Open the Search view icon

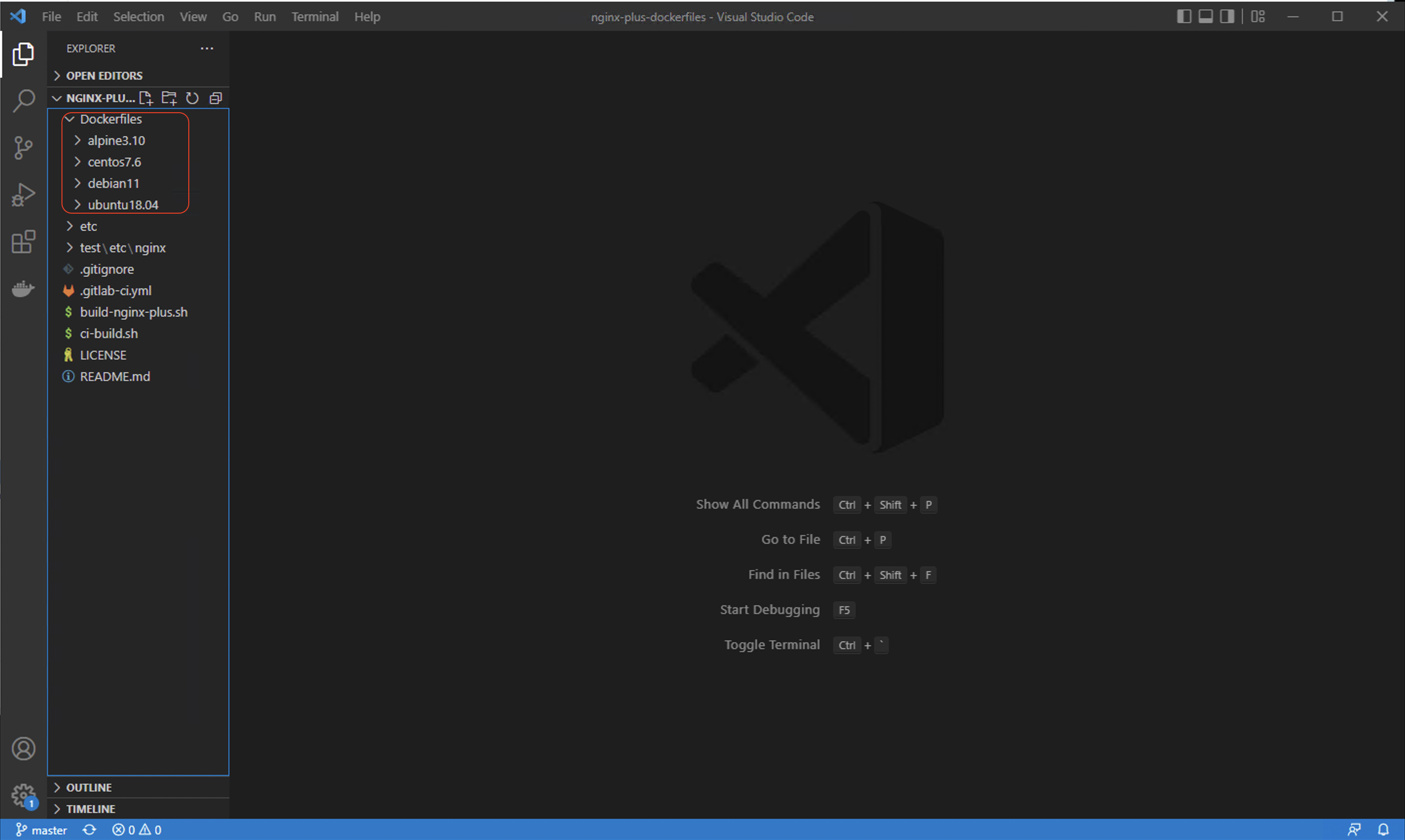(23, 101)
